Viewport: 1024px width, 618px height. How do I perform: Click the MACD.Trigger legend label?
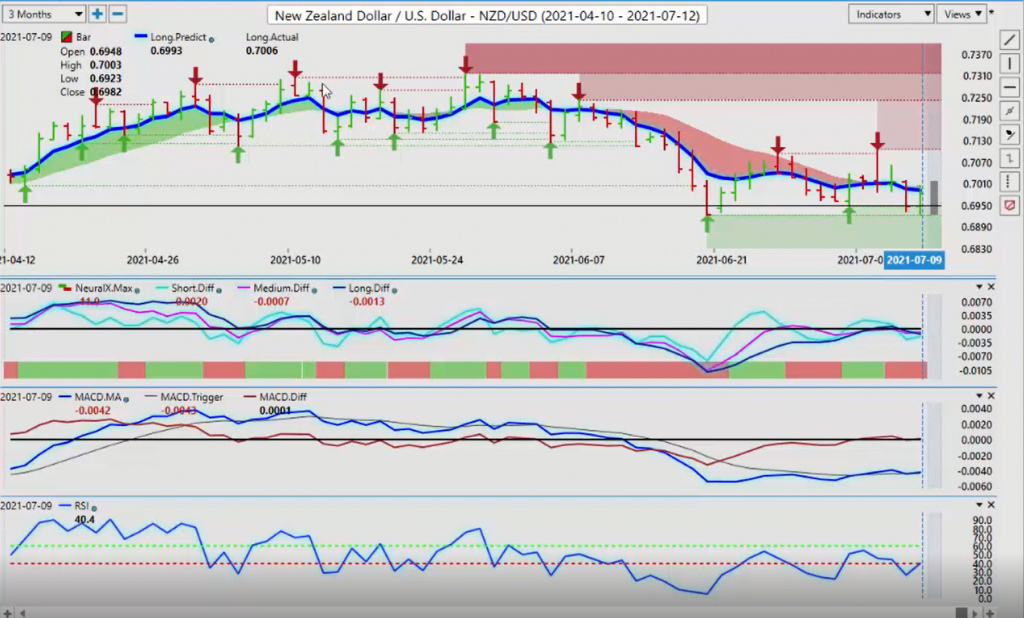tap(191, 397)
